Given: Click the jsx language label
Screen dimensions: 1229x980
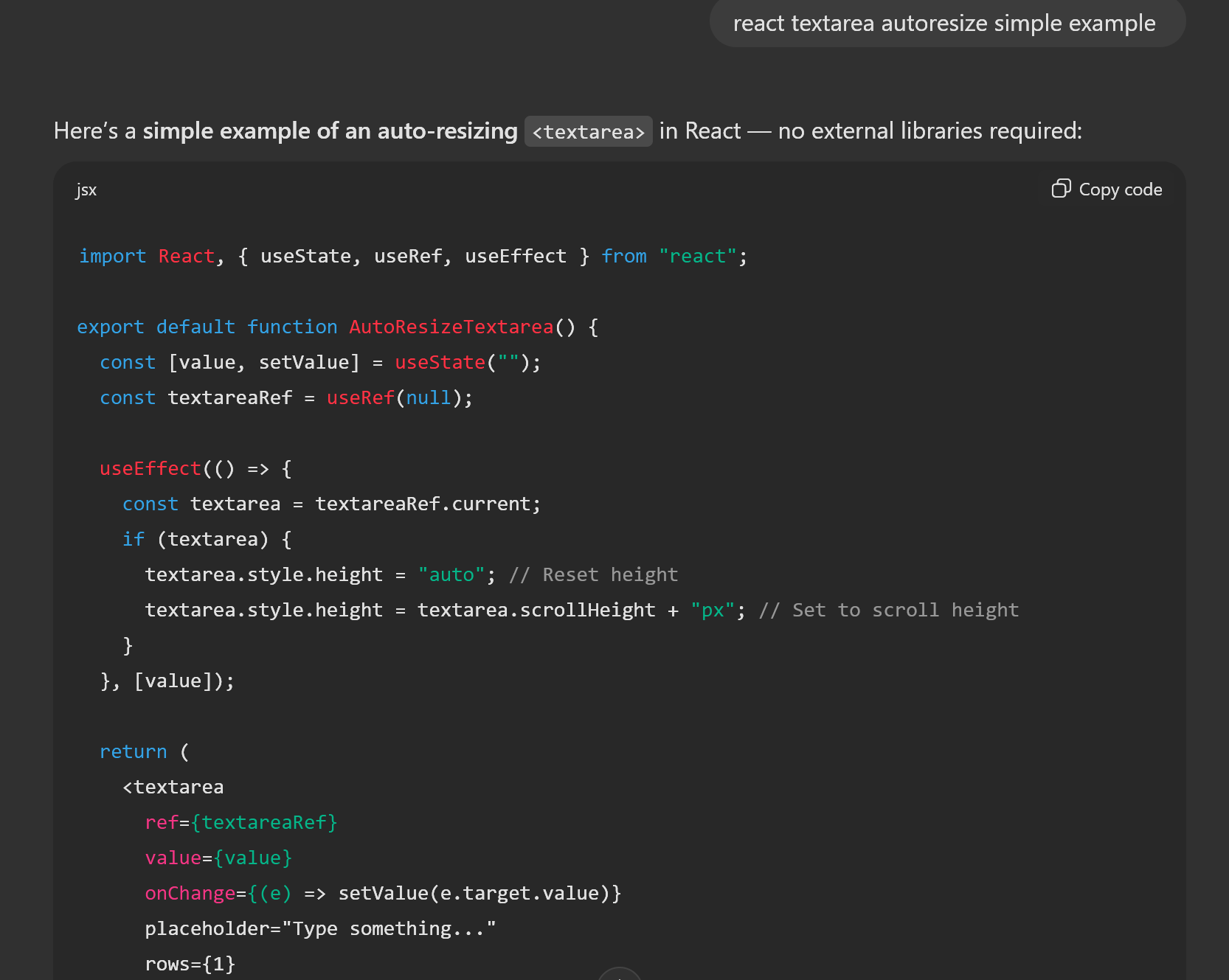Looking at the screenshot, I should pyautogui.click(x=86, y=190).
